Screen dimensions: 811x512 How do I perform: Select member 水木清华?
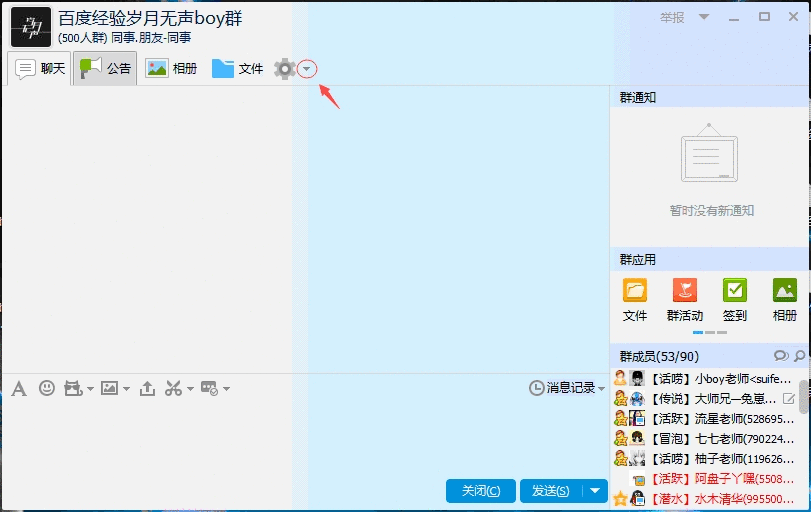click(704, 499)
